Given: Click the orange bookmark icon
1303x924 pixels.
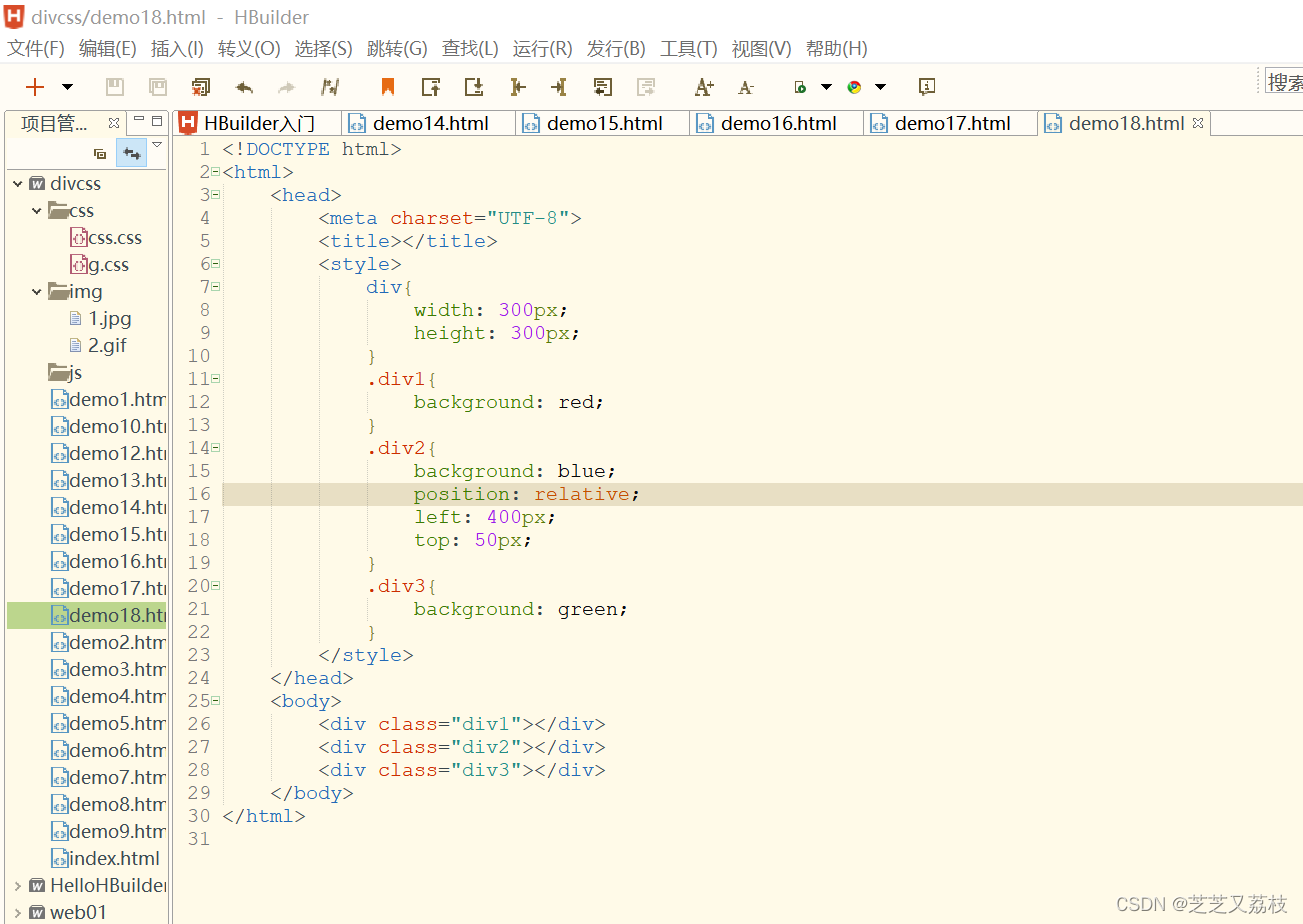Looking at the screenshot, I should click(388, 87).
